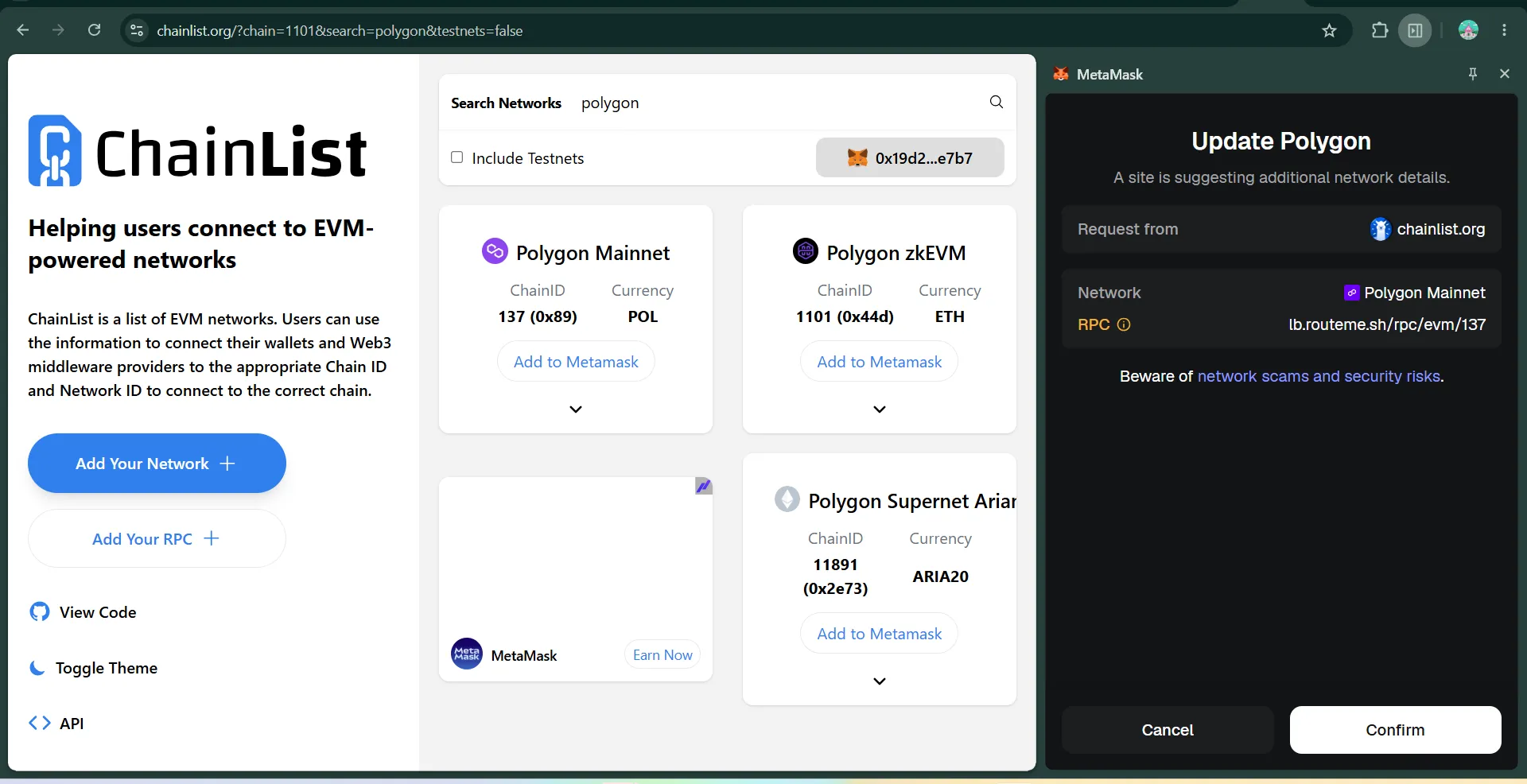
Task: Go back to the previous page
Action: click(x=23, y=30)
